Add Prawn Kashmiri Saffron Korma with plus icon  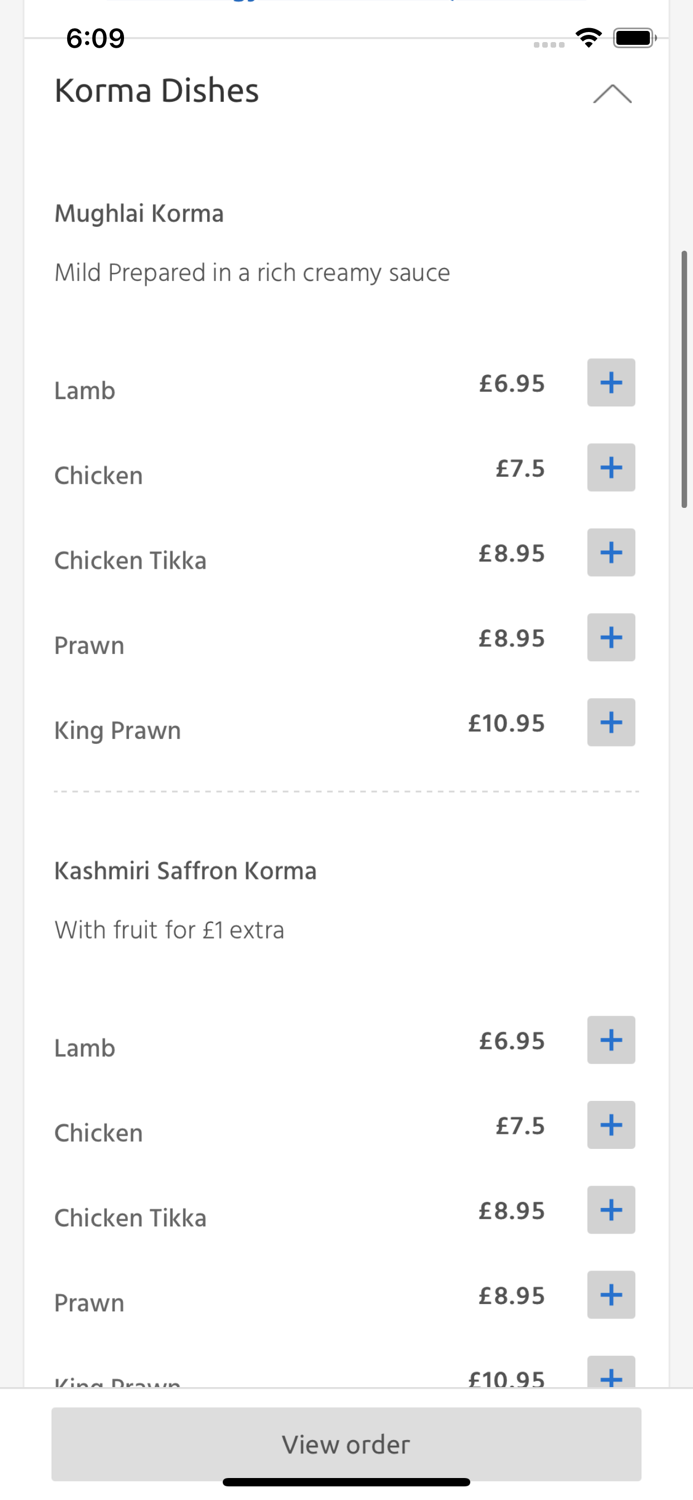(611, 1295)
